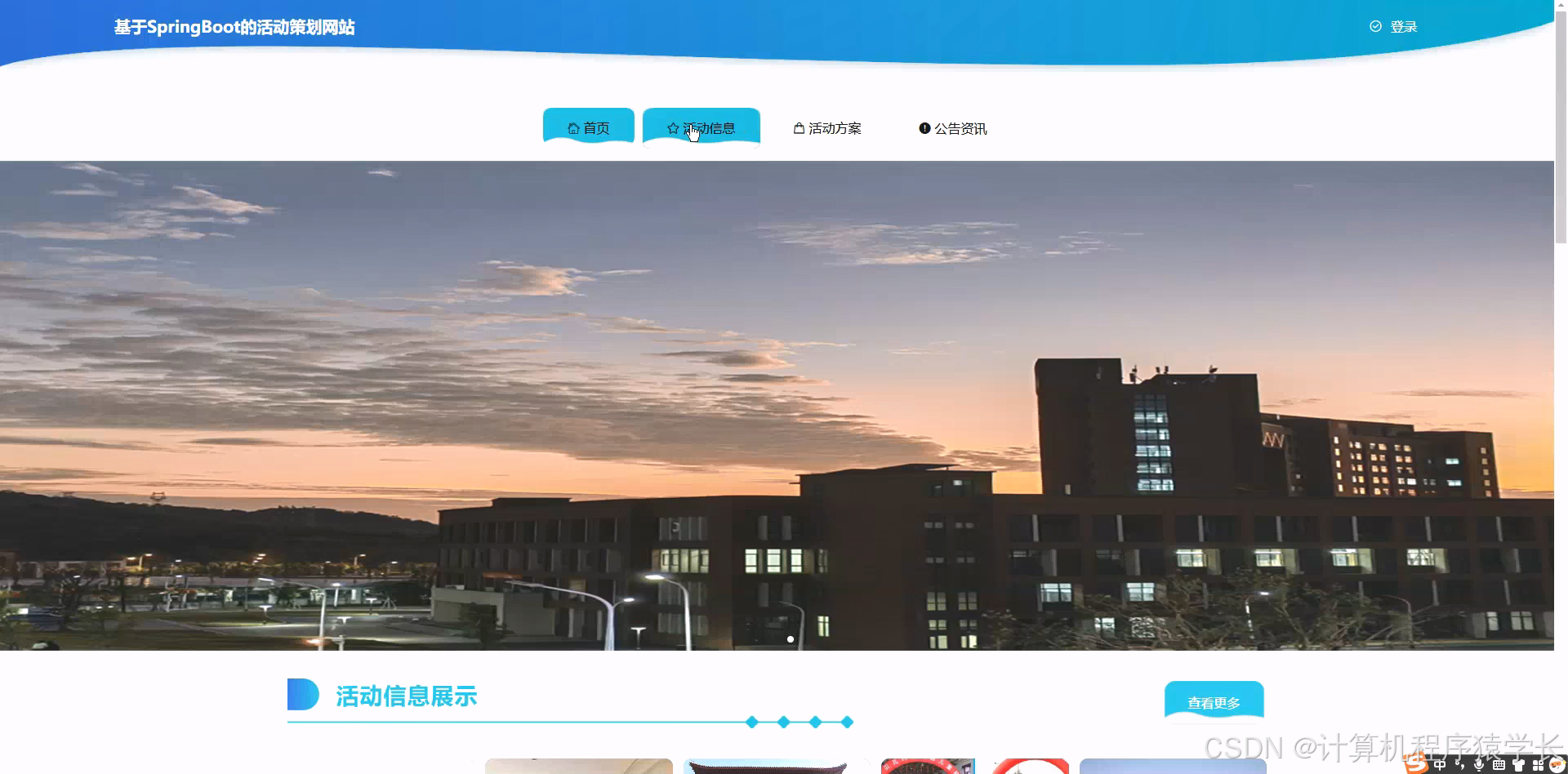Screen dimensions: 1568x774
Task: Click the 查看更多 view more button
Action: point(1214,702)
